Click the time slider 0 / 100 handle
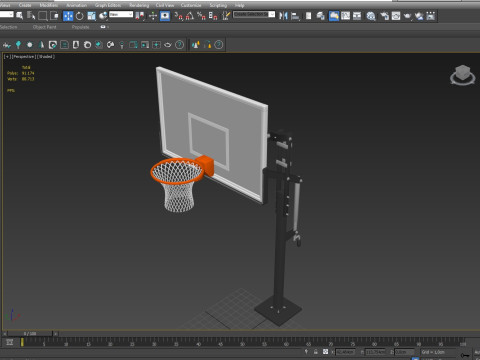 tap(30, 333)
